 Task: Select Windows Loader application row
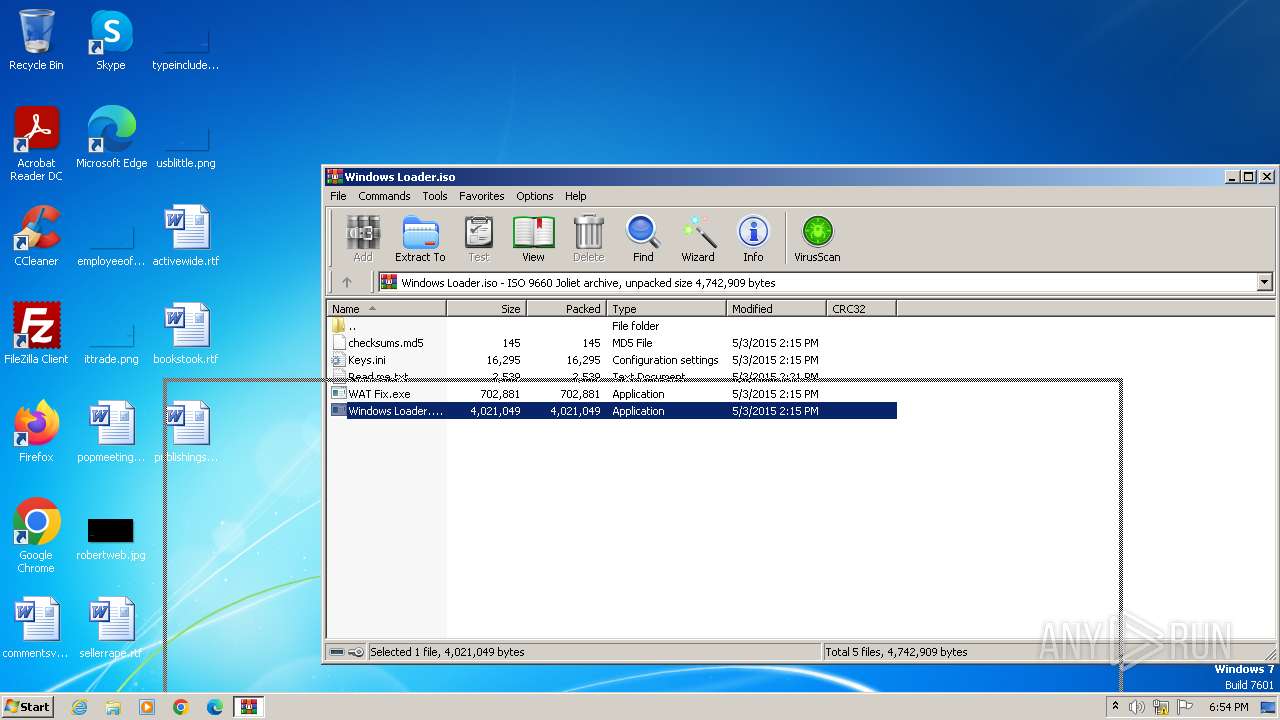point(612,411)
